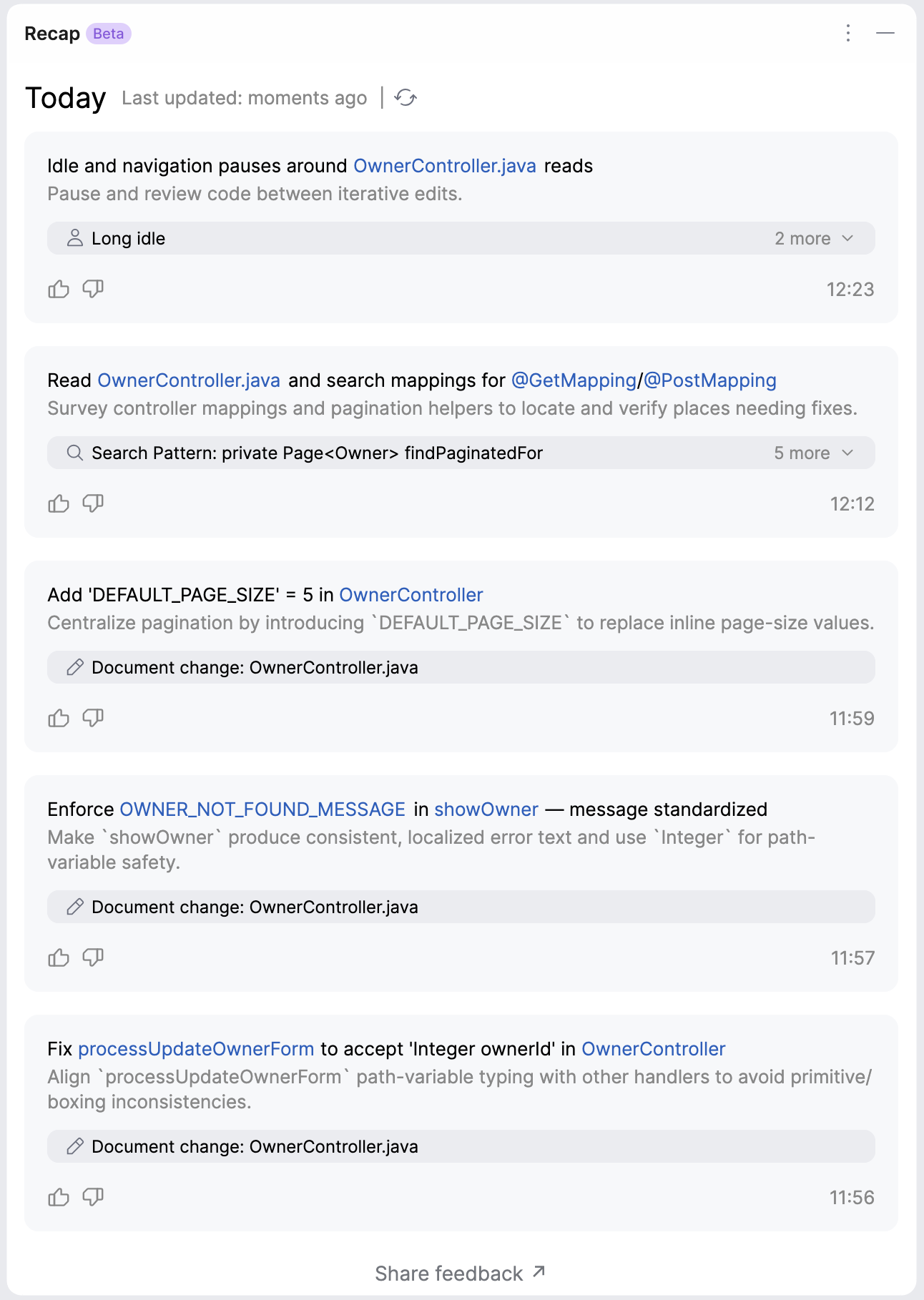924x1300 pixels.
Task: Dislike the 12:12 search mappings entry
Action: click(93, 503)
